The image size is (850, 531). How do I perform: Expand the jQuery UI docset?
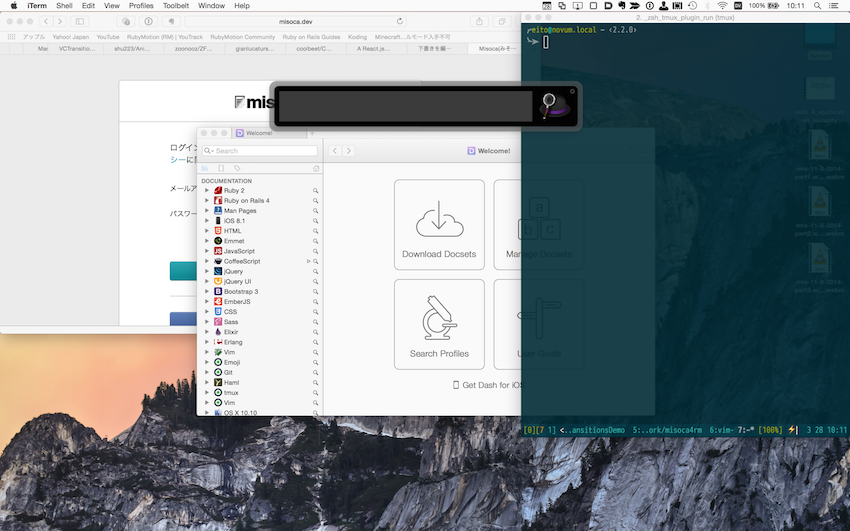coord(207,281)
